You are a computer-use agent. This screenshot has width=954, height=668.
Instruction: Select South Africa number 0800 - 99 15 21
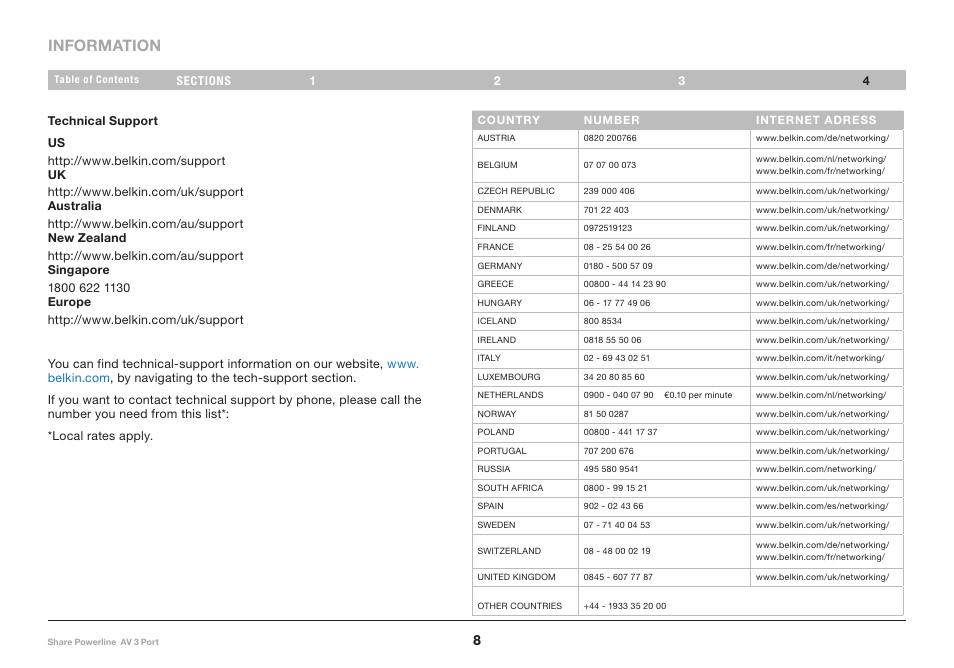coord(615,489)
